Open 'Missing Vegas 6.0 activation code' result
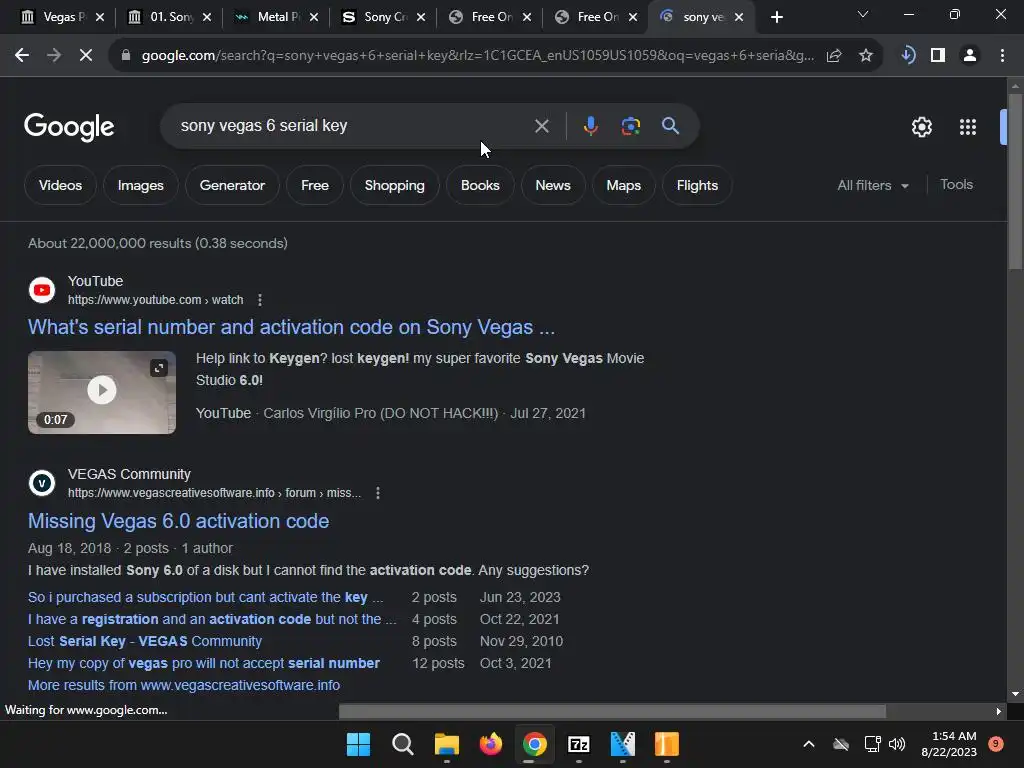 click(178, 521)
